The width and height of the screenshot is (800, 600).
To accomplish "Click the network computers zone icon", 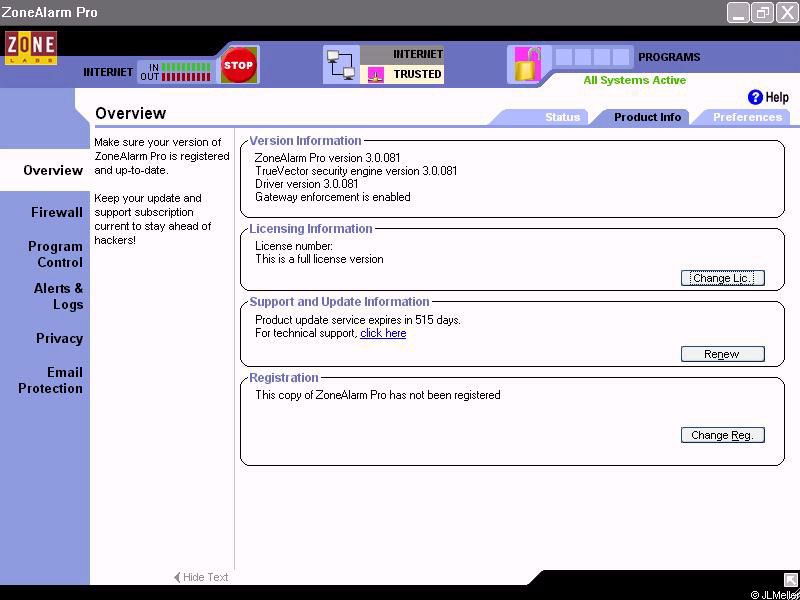I will point(342,64).
